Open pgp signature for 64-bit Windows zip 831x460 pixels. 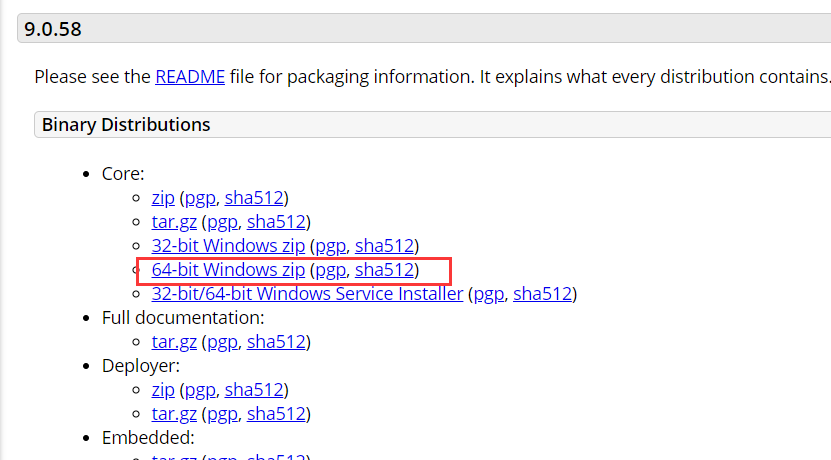[330, 270]
